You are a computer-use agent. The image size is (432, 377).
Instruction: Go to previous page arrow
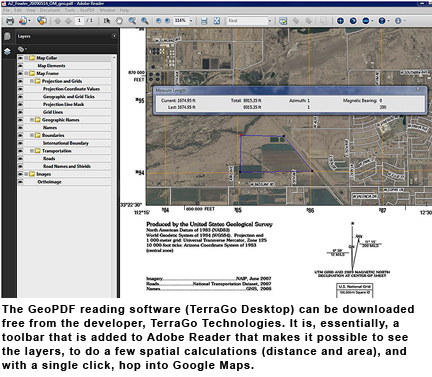tap(57, 21)
